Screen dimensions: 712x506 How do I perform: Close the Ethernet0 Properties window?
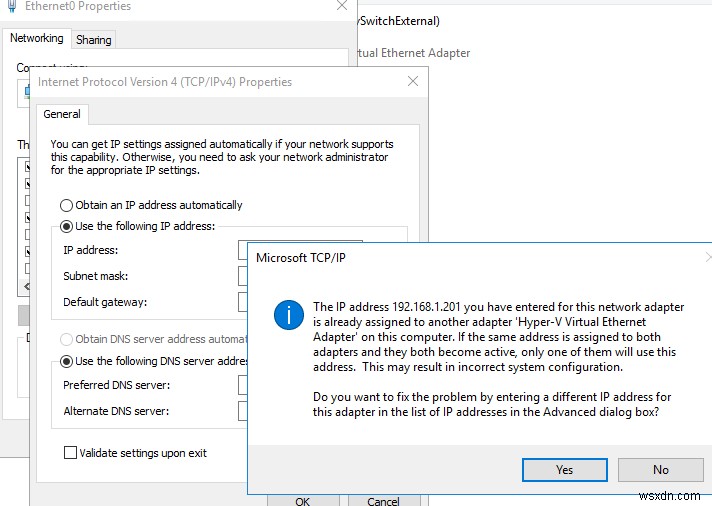[341, 5]
